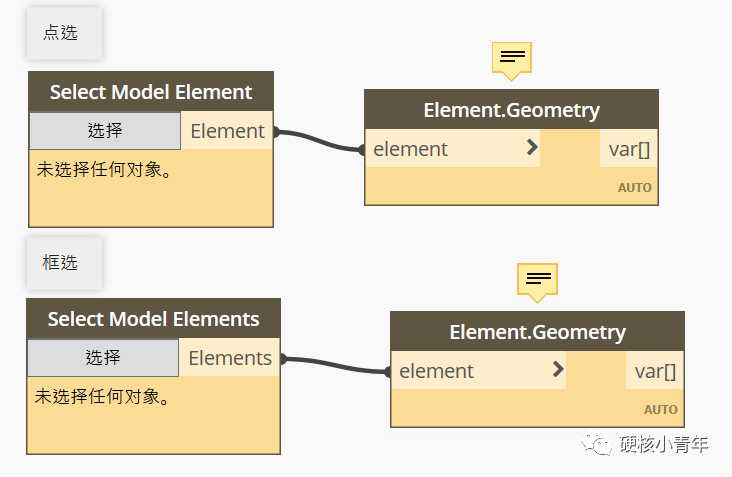Click the yellow note icon above the Element.Geometry node wired to Select Model Element
732x477 pixels.
coord(511,59)
